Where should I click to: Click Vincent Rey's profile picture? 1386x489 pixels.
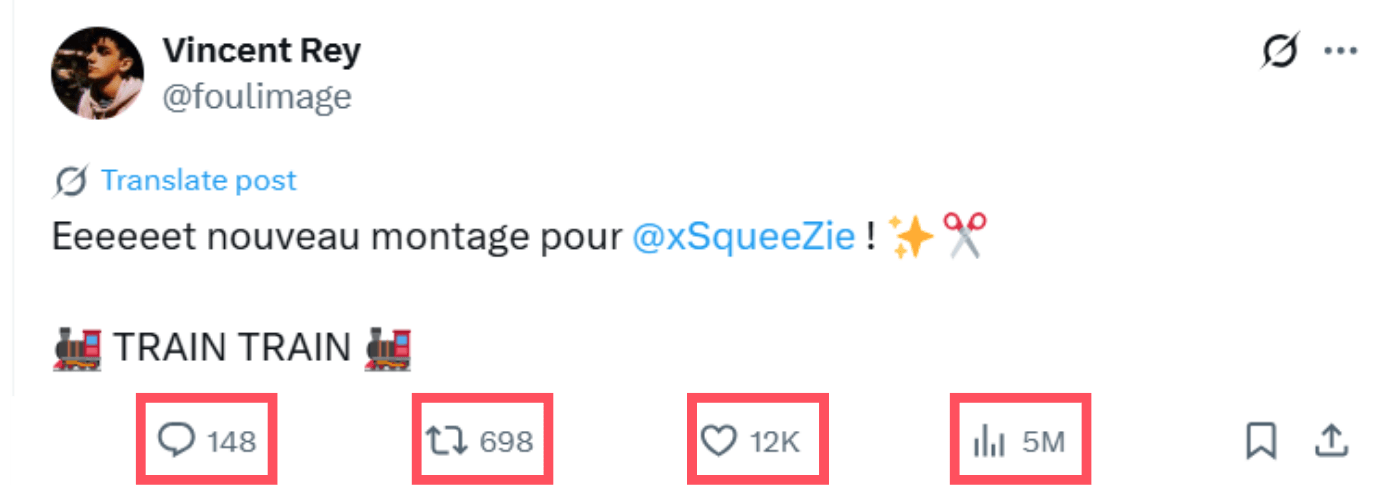click(x=97, y=73)
